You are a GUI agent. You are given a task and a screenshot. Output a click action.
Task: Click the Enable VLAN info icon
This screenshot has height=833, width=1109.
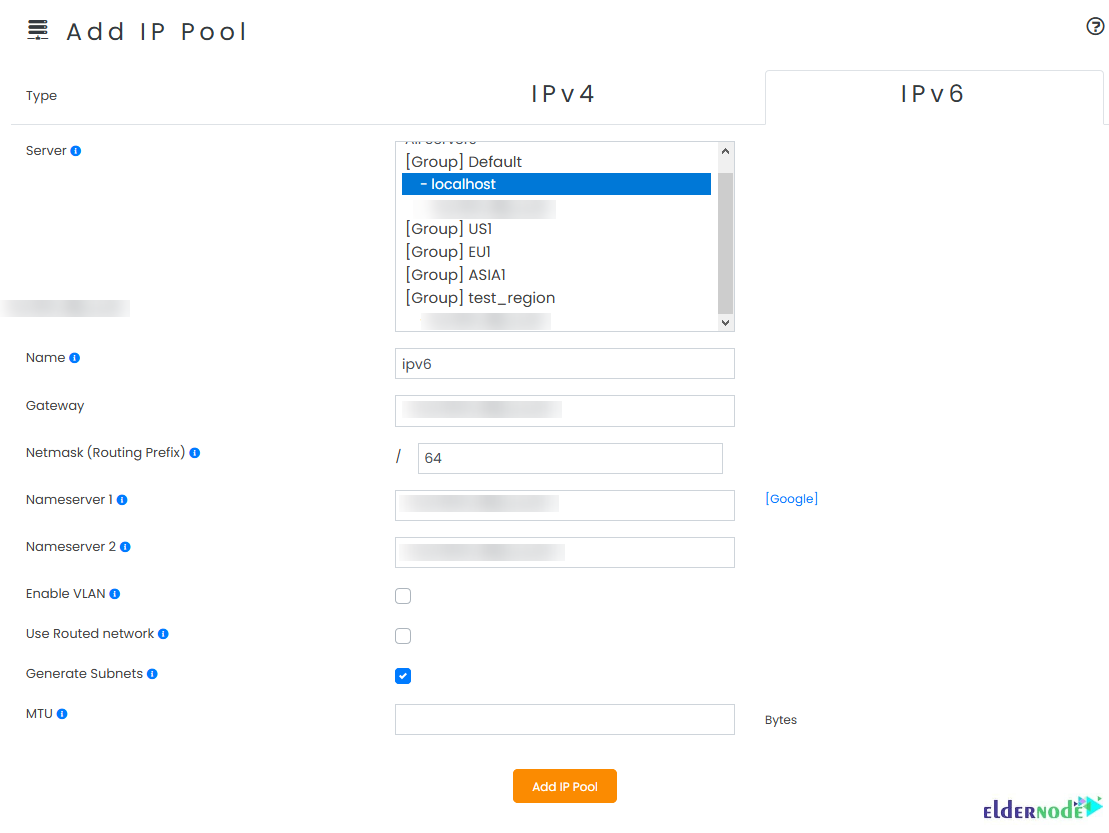[x=113, y=593]
